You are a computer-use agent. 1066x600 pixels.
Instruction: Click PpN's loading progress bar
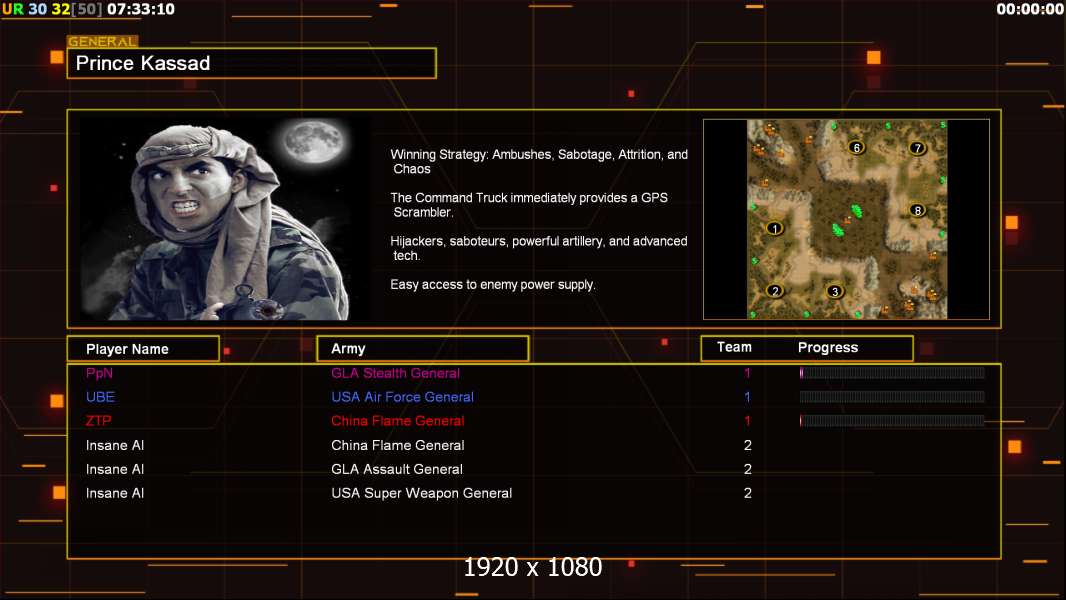point(892,372)
